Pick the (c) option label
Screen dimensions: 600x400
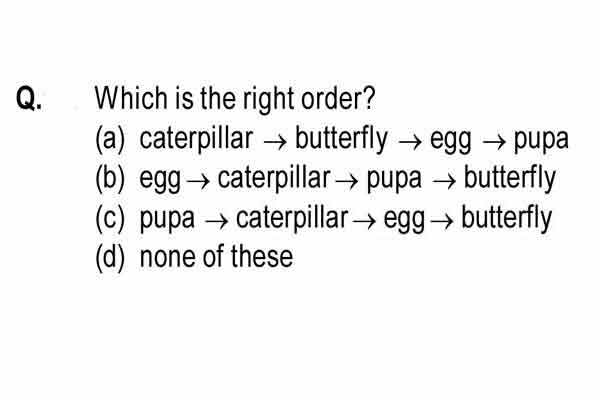click(110, 218)
